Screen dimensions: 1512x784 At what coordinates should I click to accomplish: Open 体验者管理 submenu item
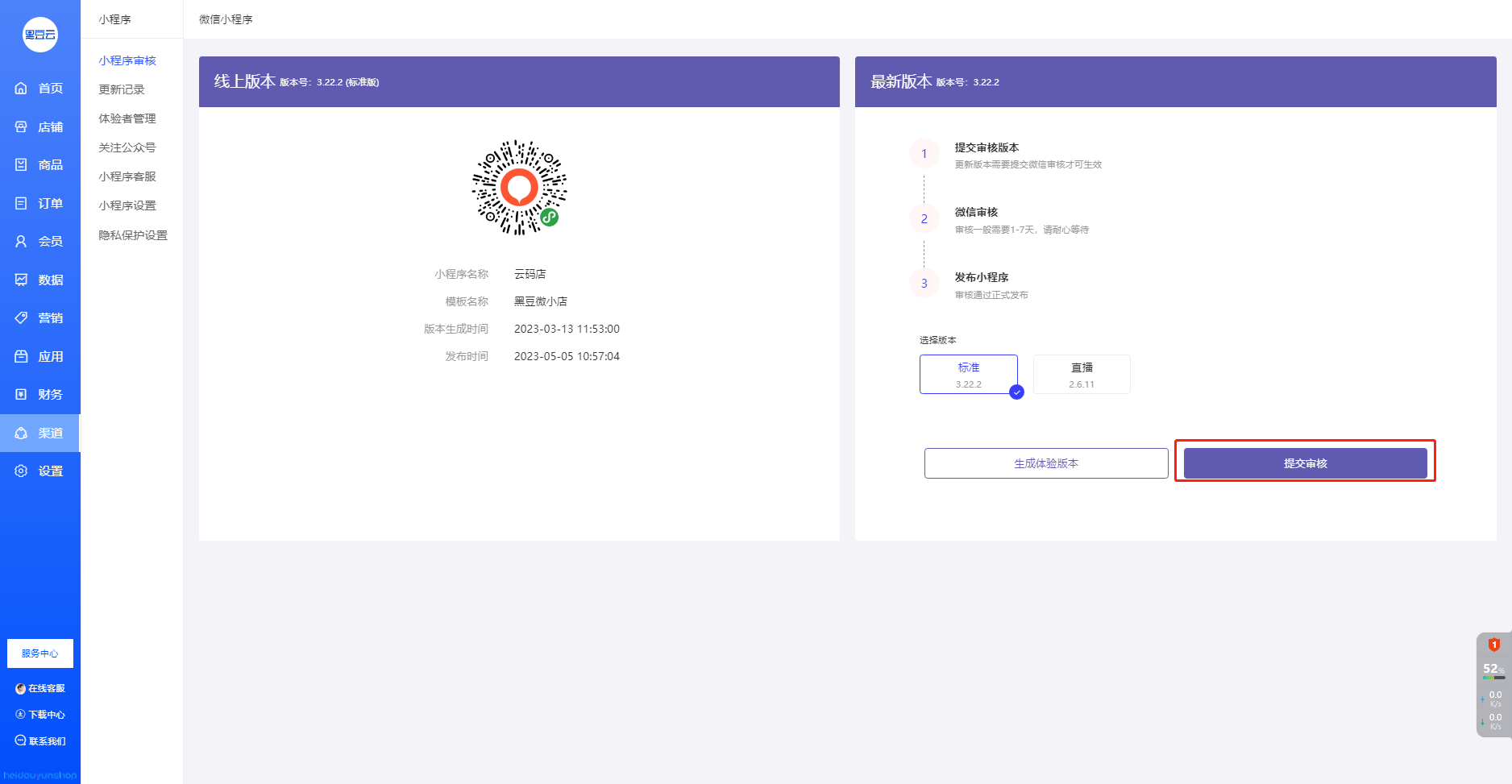(127, 119)
